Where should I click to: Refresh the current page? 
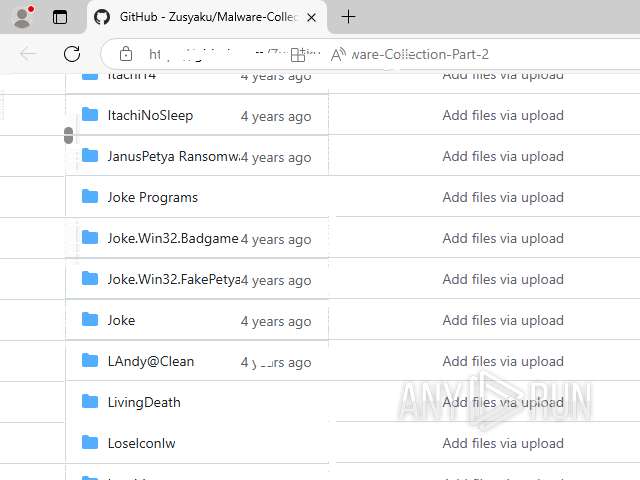[72, 54]
